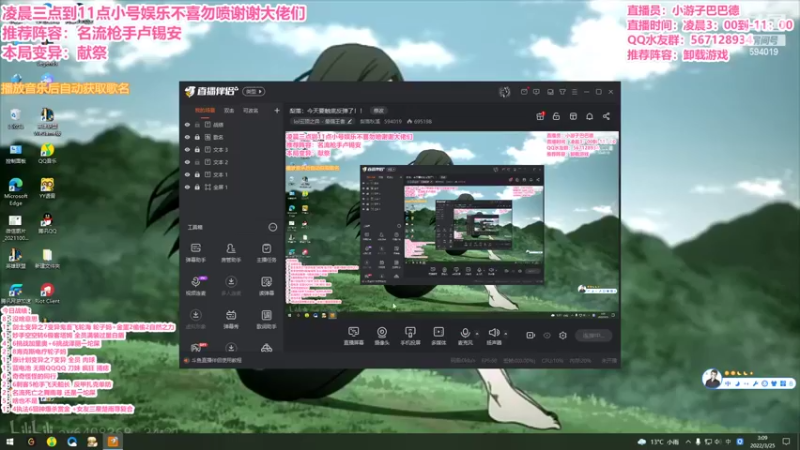Open the 主播任务 tool
The height and width of the screenshot is (450, 800).
coord(266,253)
